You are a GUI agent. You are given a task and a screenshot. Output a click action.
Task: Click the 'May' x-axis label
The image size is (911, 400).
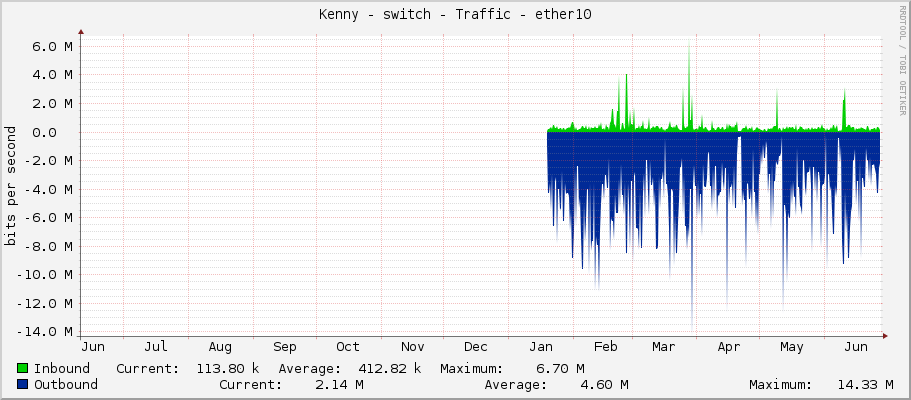pos(792,347)
